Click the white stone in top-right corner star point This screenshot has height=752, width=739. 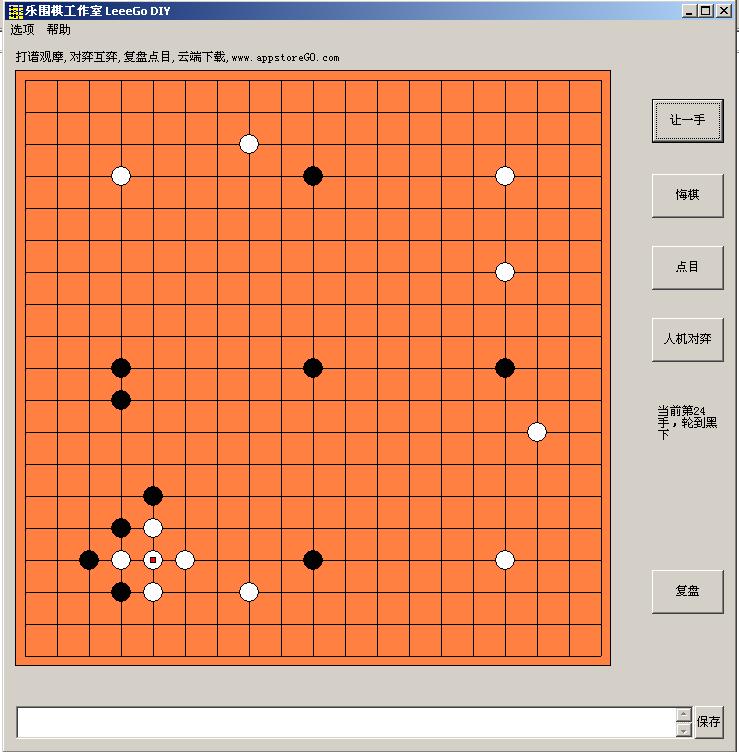[505, 176]
